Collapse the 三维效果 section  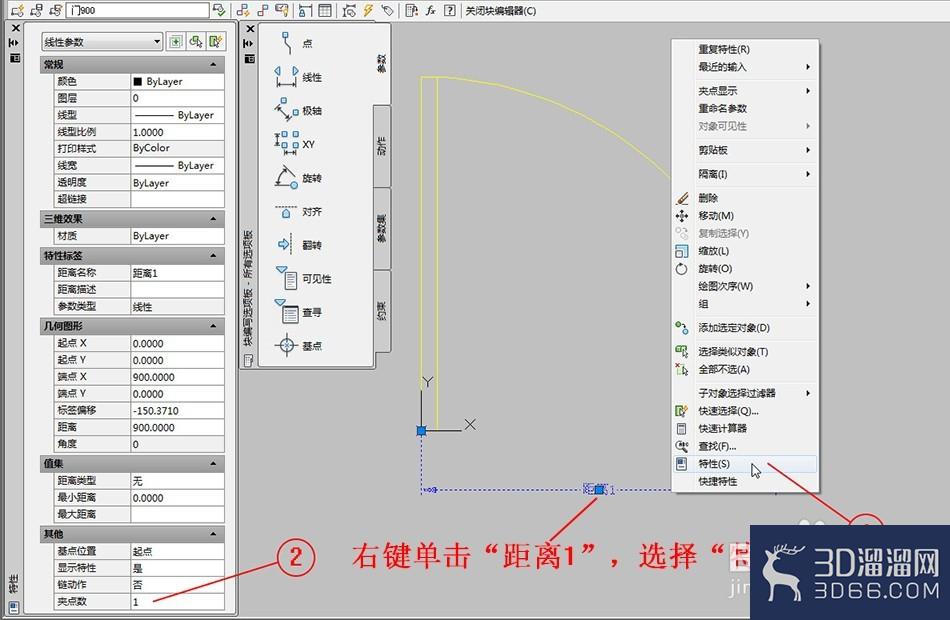click(x=213, y=219)
